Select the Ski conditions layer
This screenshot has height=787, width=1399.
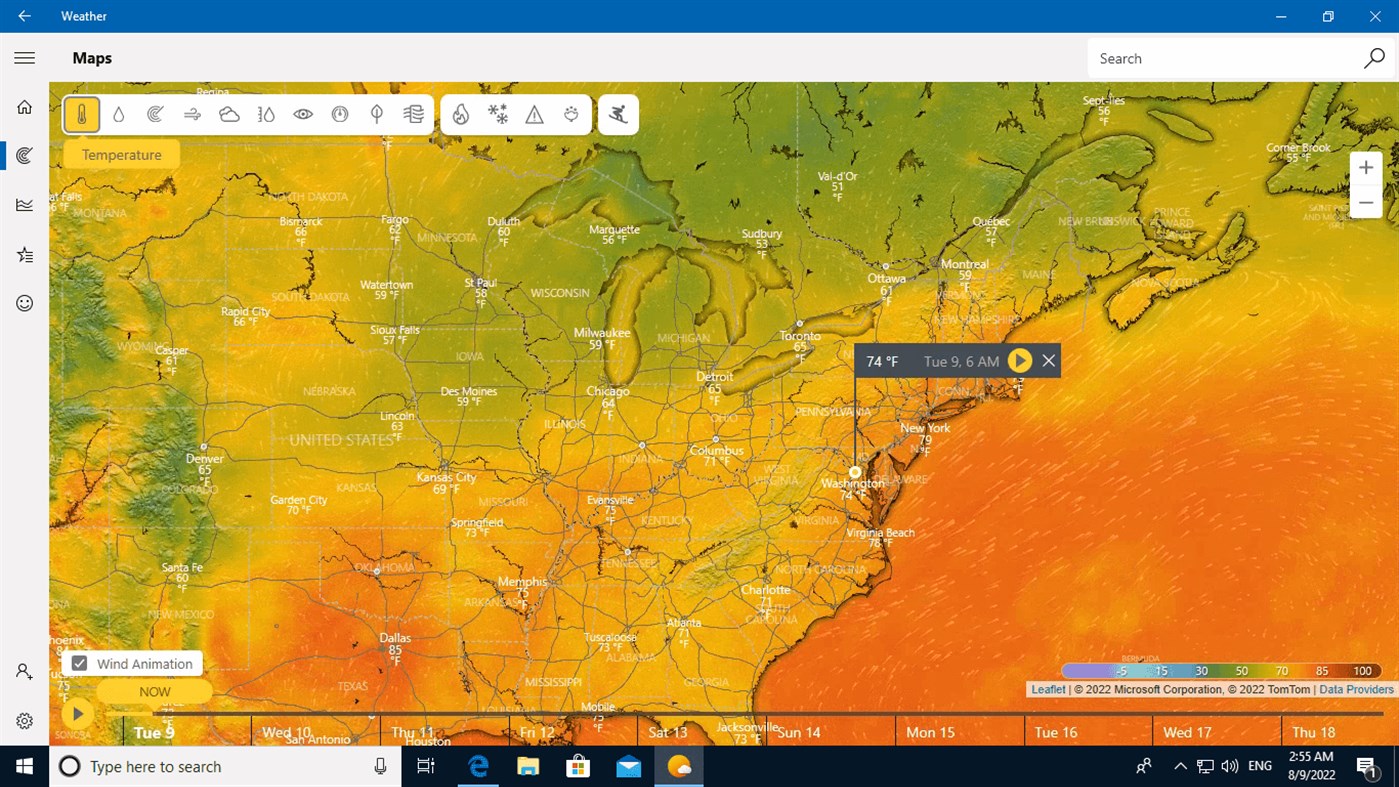(x=618, y=114)
